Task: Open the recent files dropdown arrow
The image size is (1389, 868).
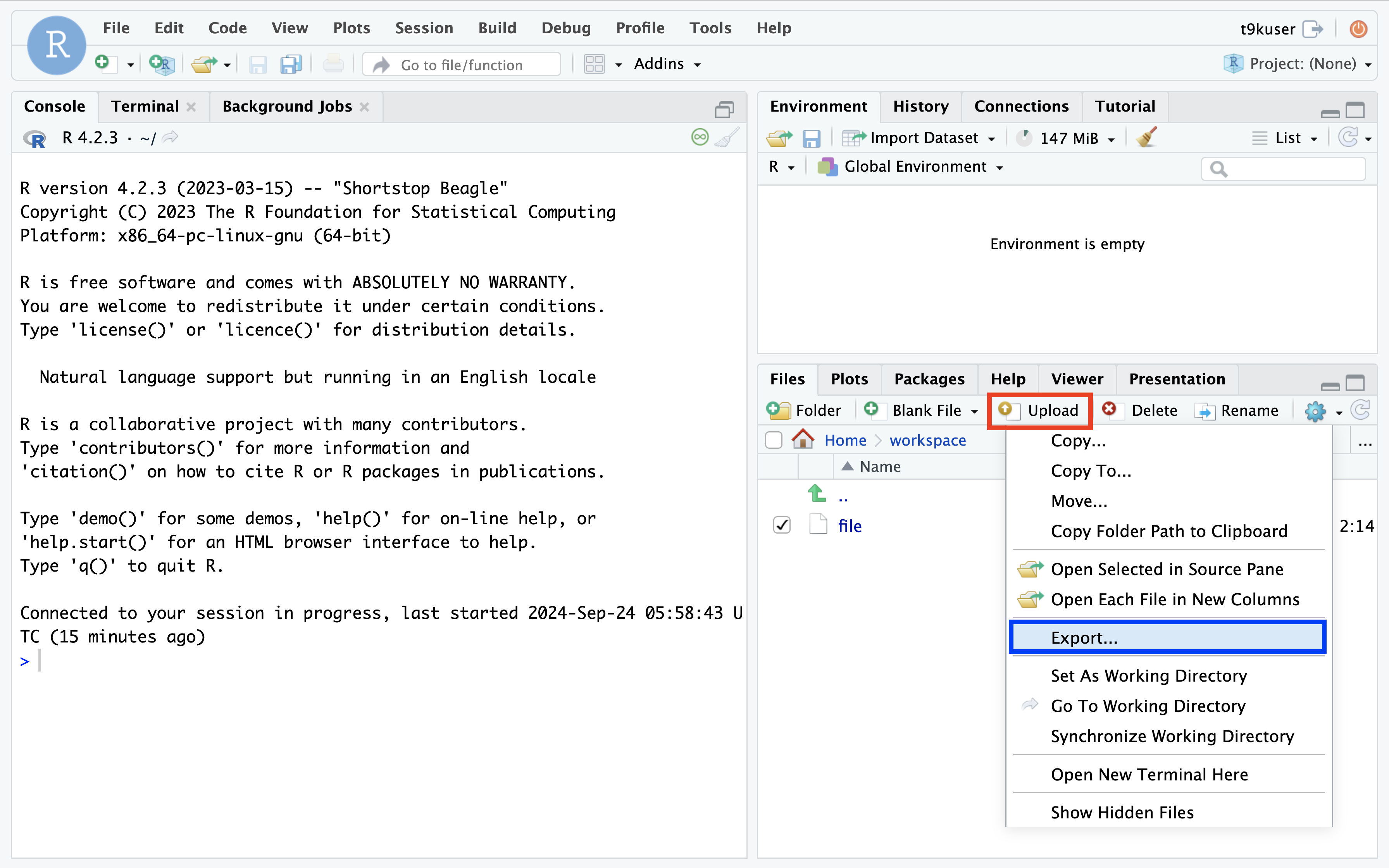Action: 227,65
